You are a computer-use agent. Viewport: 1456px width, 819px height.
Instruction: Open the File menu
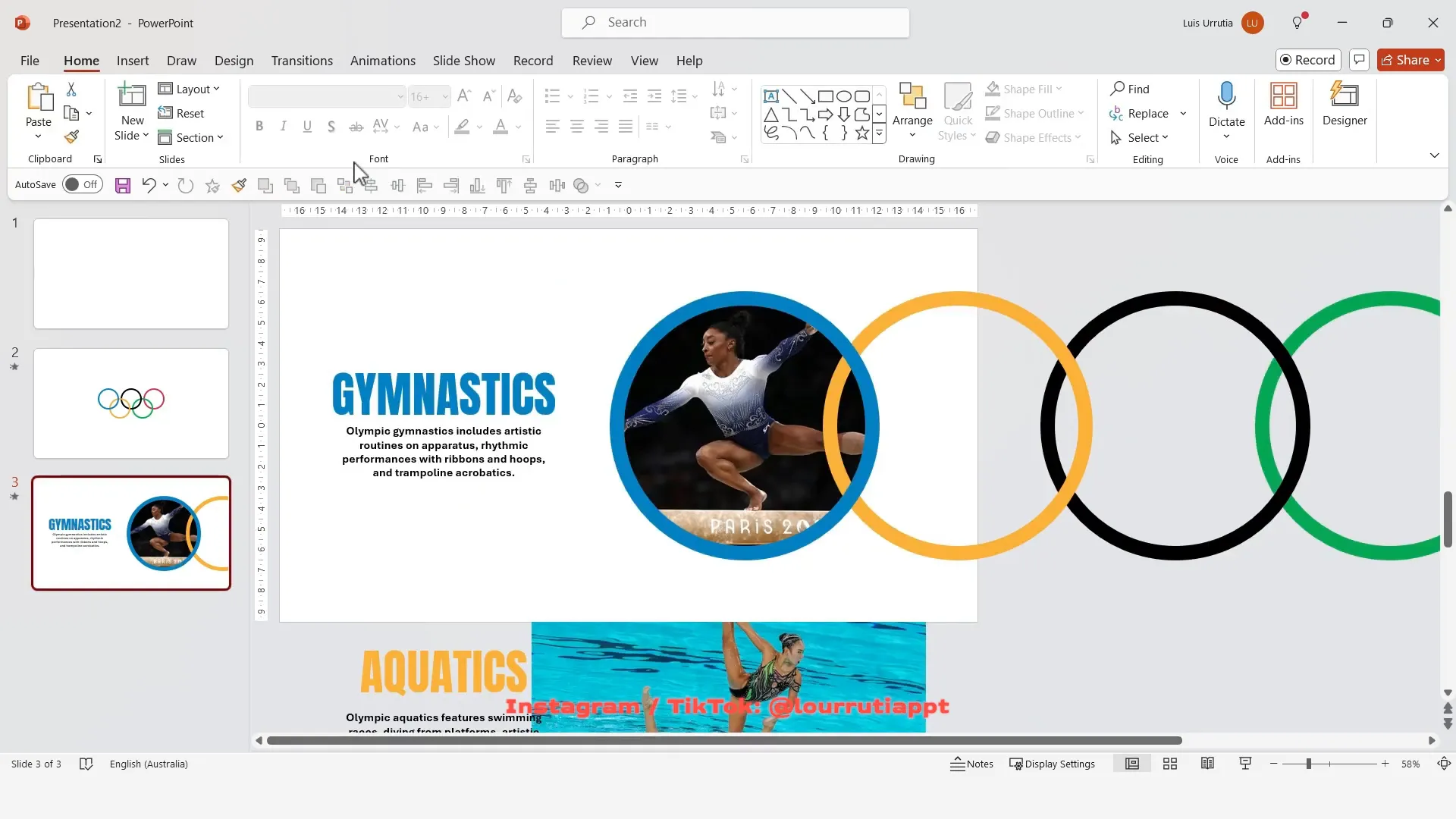click(30, 61)
